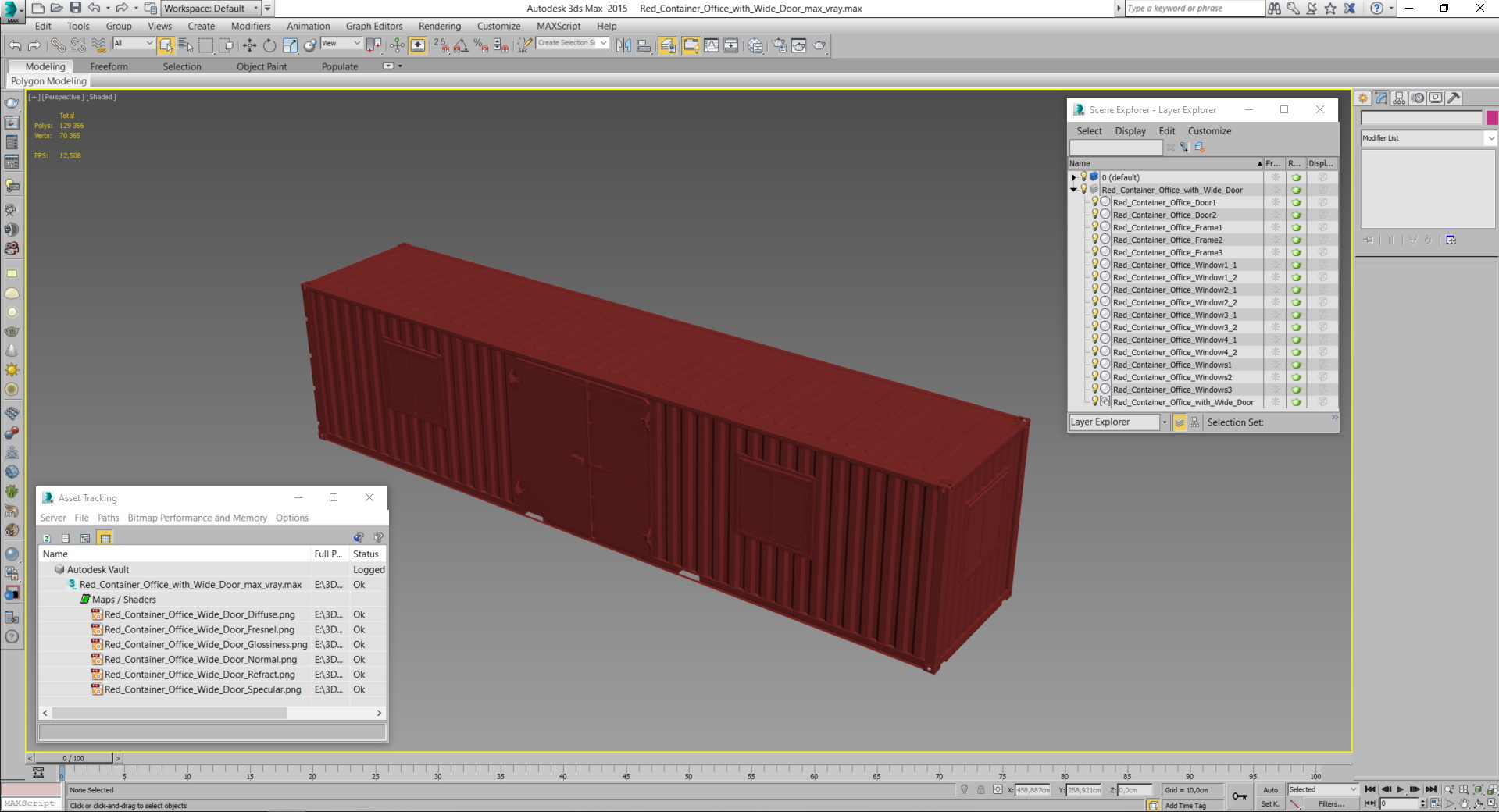Open Create Selection Set dropdown

point(572,44)
